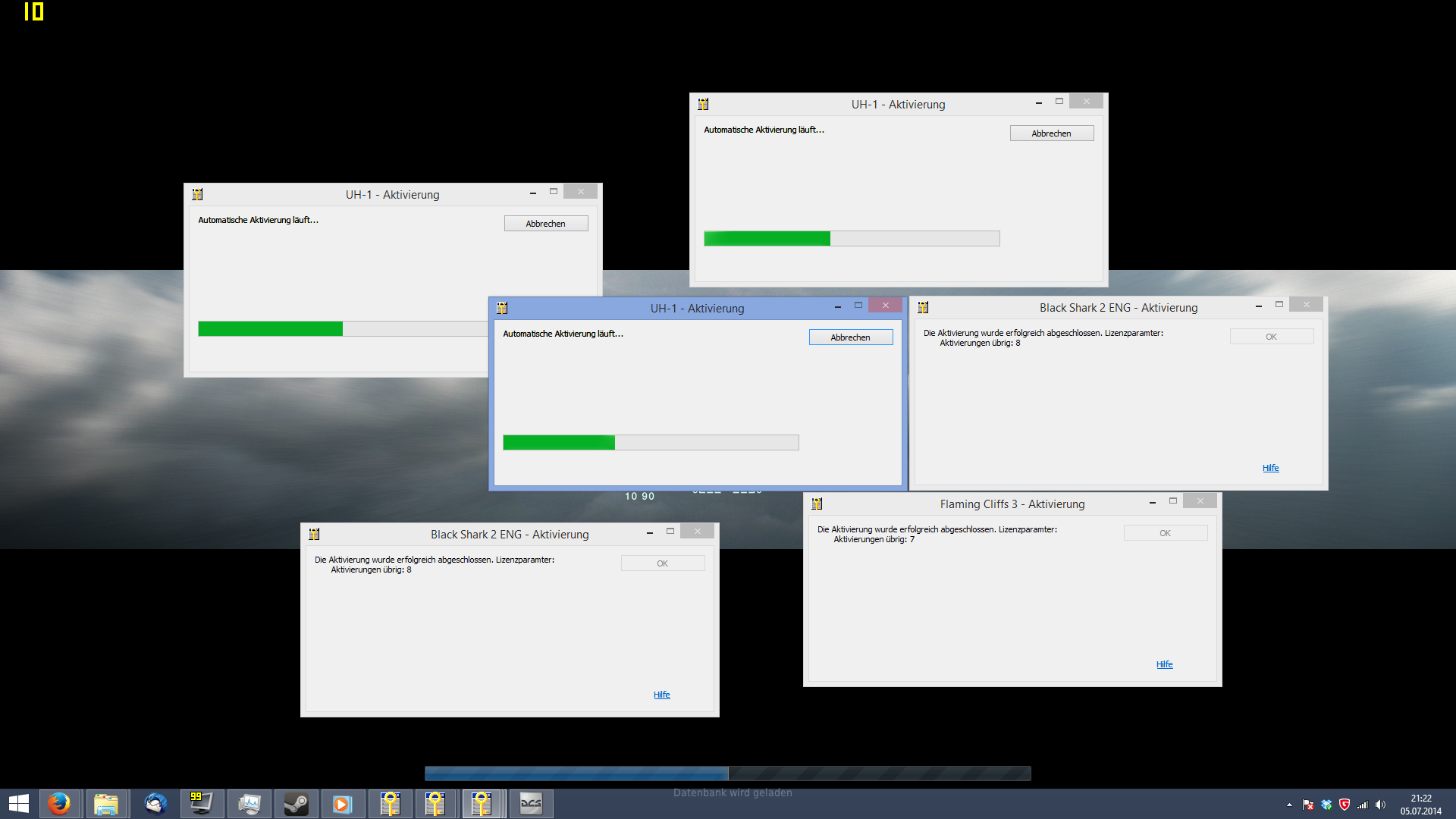This screenshot has width=1456, height=819.
Task: Click the 'Datenbank wird geladen' status text
Action: coord(733,792)
